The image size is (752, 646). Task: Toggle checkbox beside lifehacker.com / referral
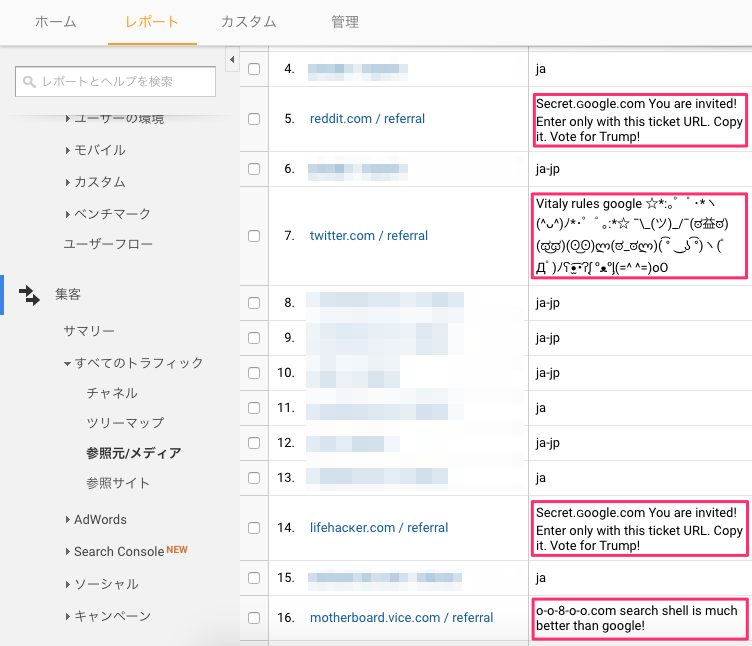point(254,528)
